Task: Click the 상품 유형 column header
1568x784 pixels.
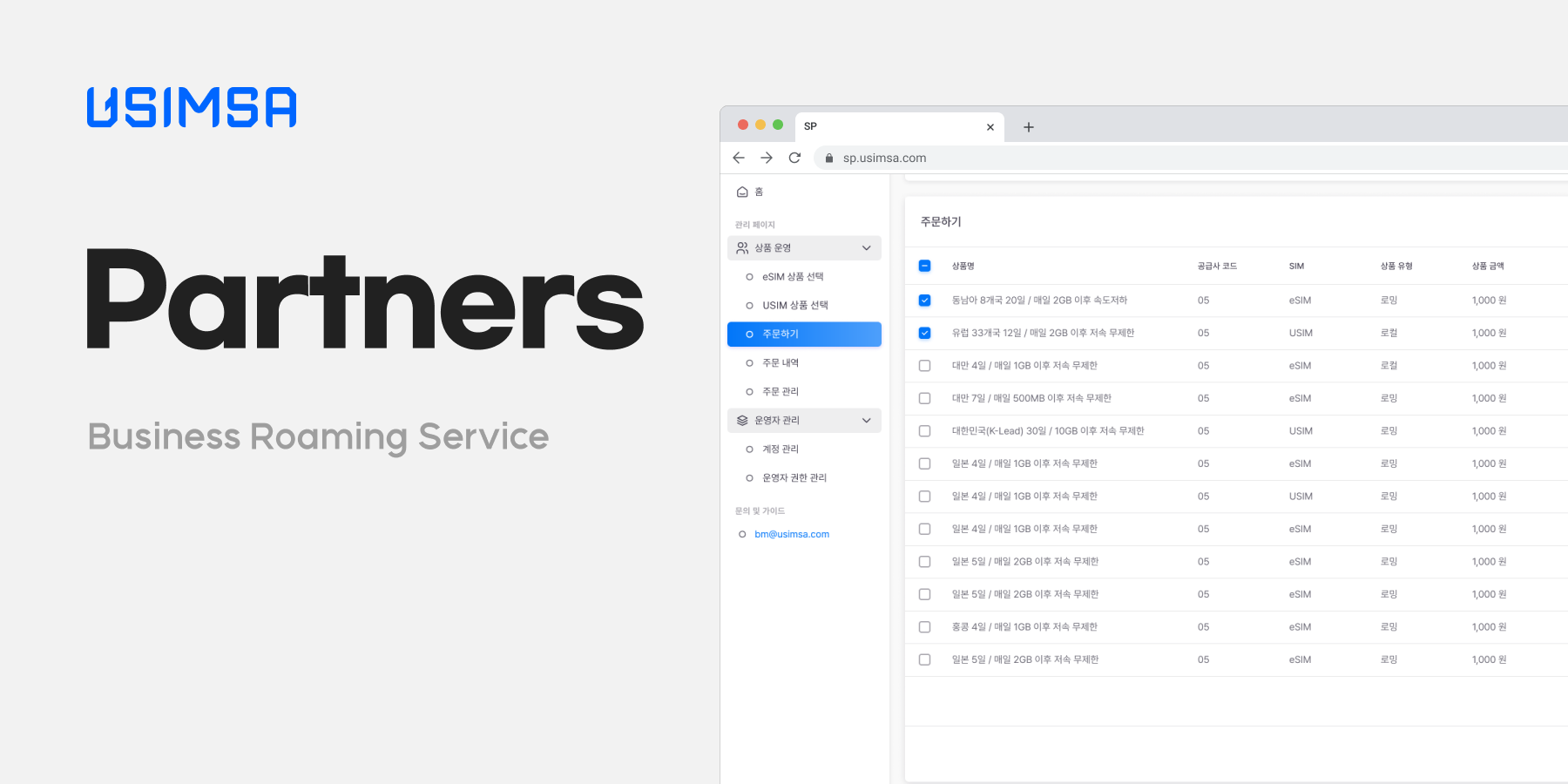Action: 1396,267
